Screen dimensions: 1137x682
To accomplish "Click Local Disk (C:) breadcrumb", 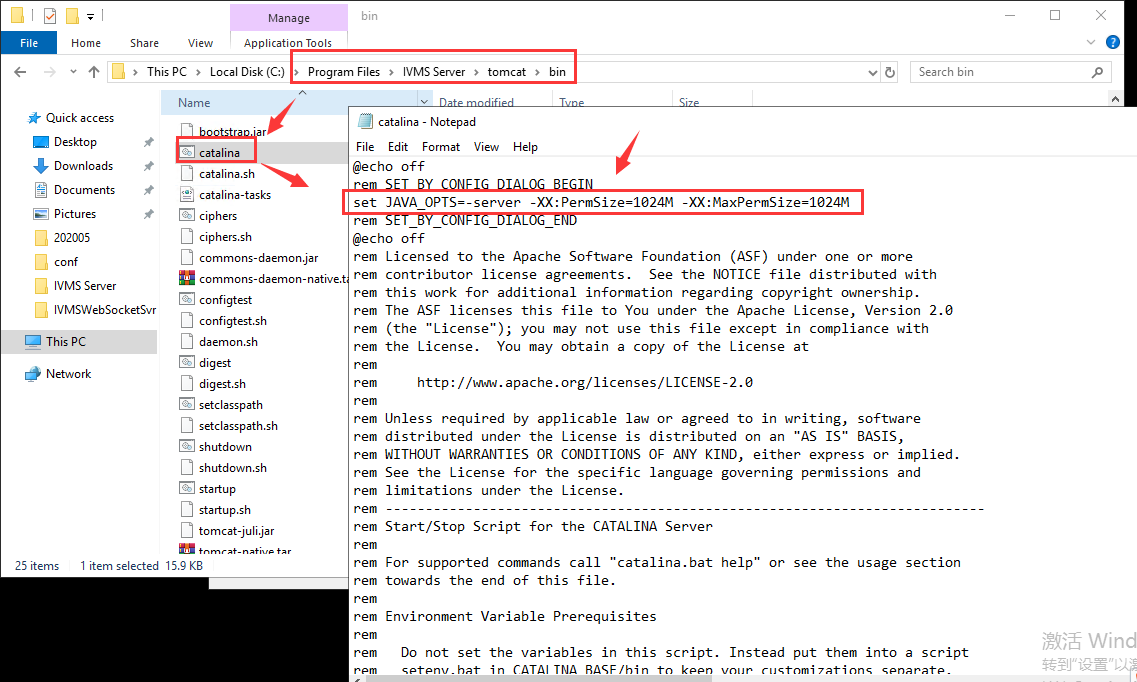I will pyautogui.click(x=247, y=72).
